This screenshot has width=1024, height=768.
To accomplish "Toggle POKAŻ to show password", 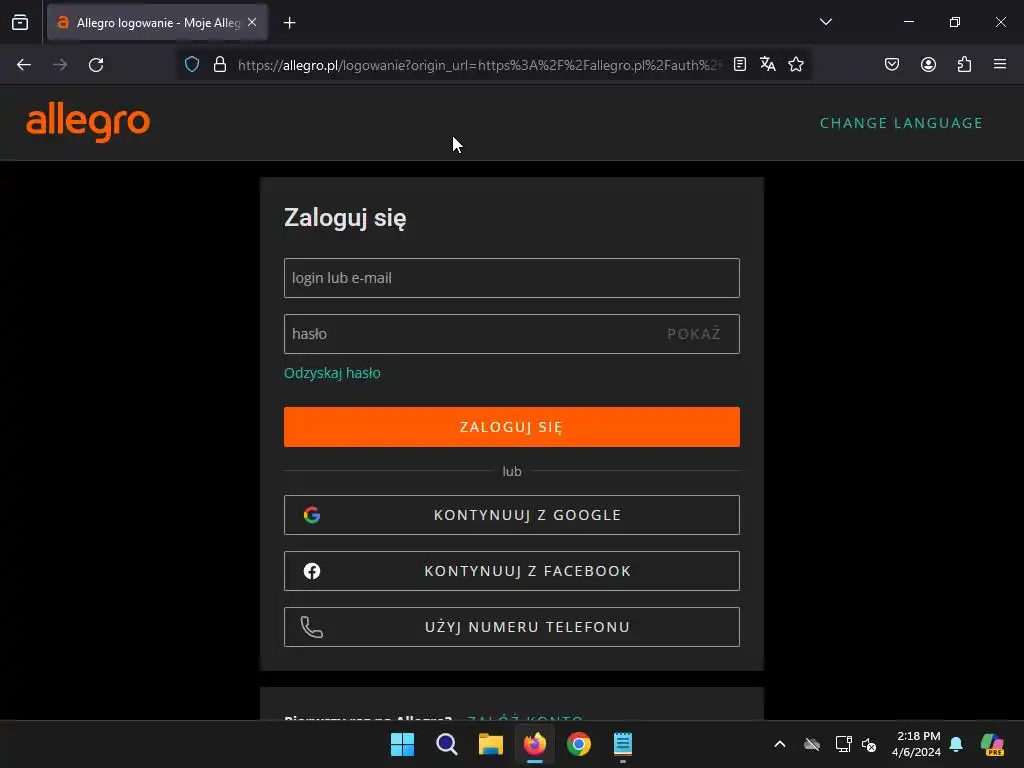I will coord(694,334).
